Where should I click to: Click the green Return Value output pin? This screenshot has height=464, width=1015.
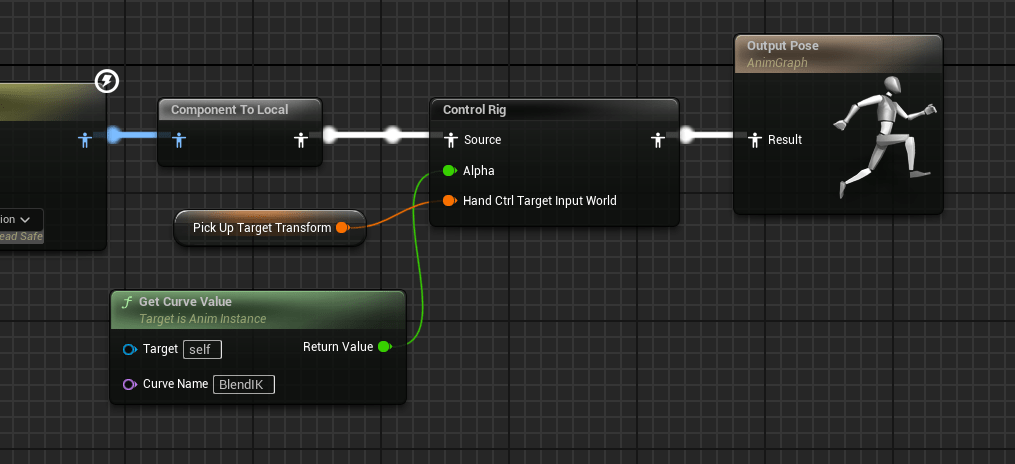click(x=384, y=347)
